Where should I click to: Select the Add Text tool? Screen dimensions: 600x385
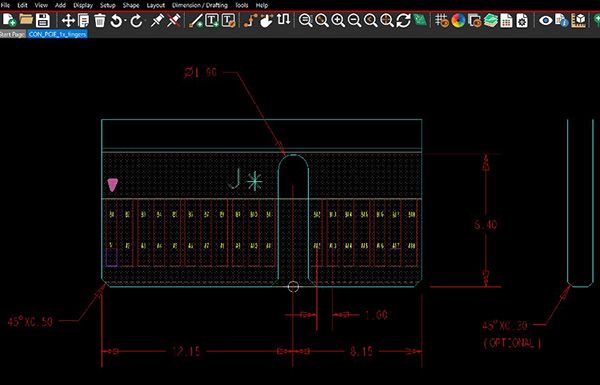point(212,20)
